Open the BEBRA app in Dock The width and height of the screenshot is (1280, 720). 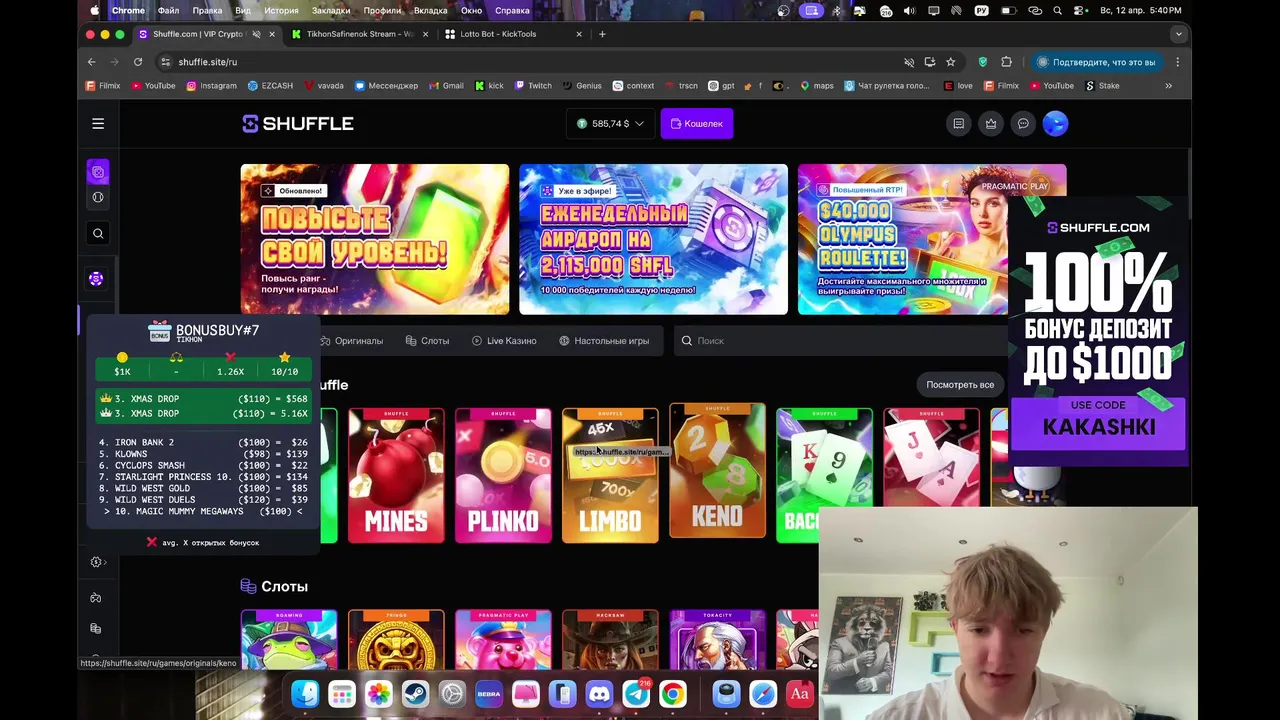point(489,693)
